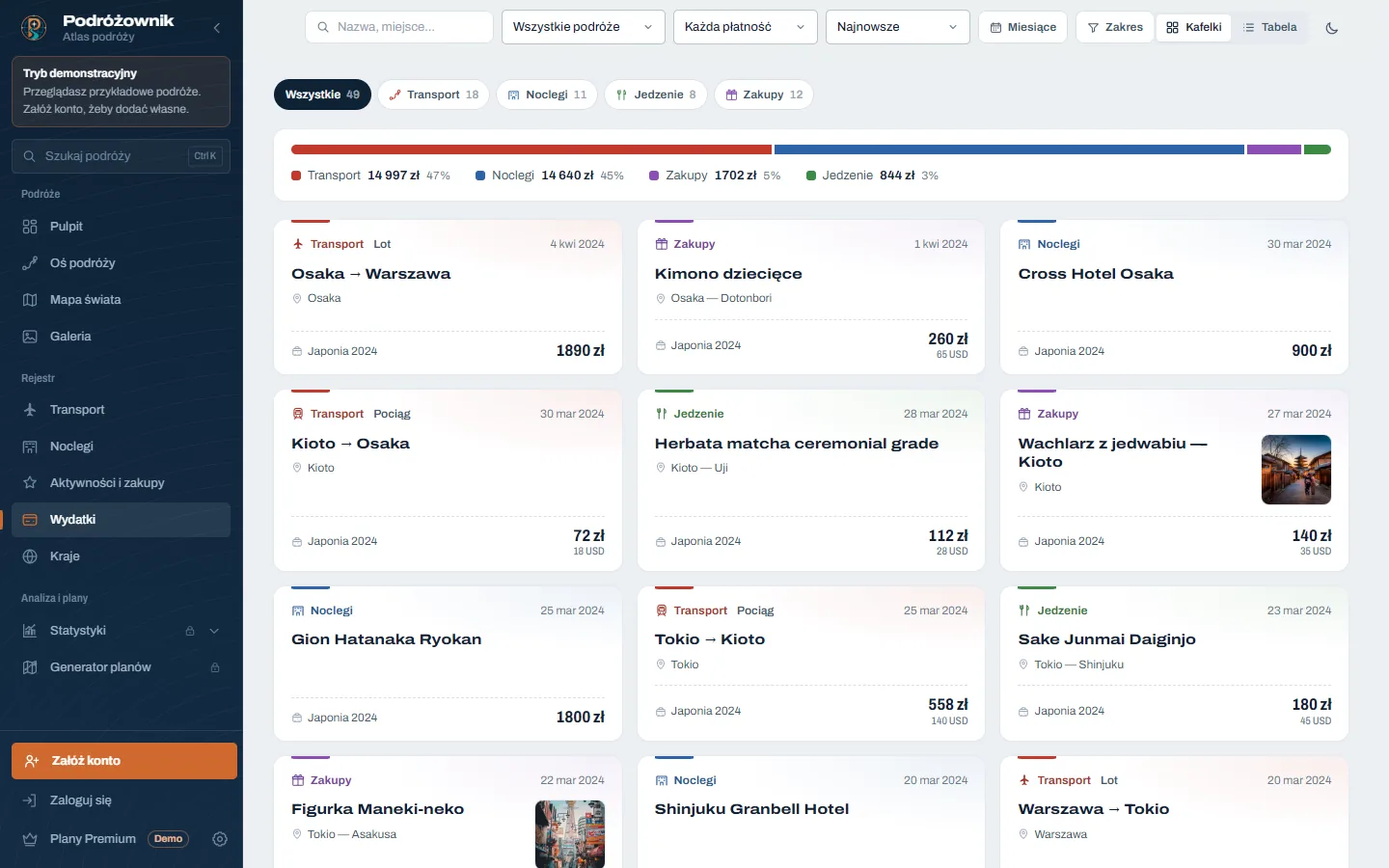Image resolution: width=1389 pixels, height=868 pixels.
Task: Select the Wszystkie 49 filter chip
Action: (322, 95)
